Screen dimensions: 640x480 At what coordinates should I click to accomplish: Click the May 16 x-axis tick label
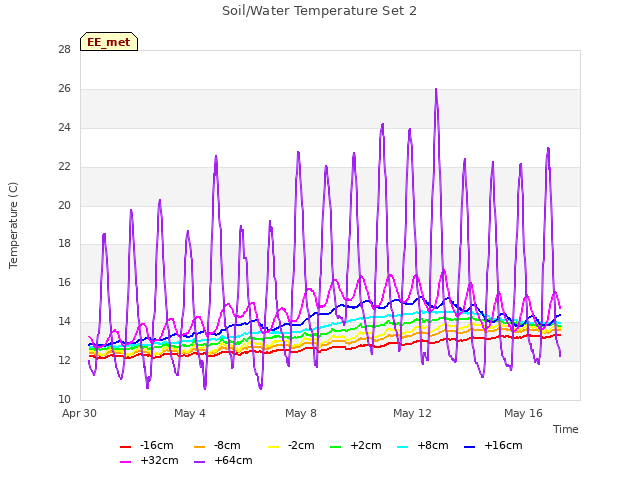tap(523, 413)
